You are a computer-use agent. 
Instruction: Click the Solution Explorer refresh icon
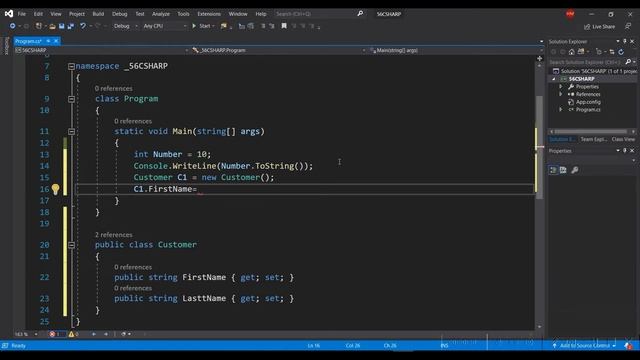click(621, 52)
